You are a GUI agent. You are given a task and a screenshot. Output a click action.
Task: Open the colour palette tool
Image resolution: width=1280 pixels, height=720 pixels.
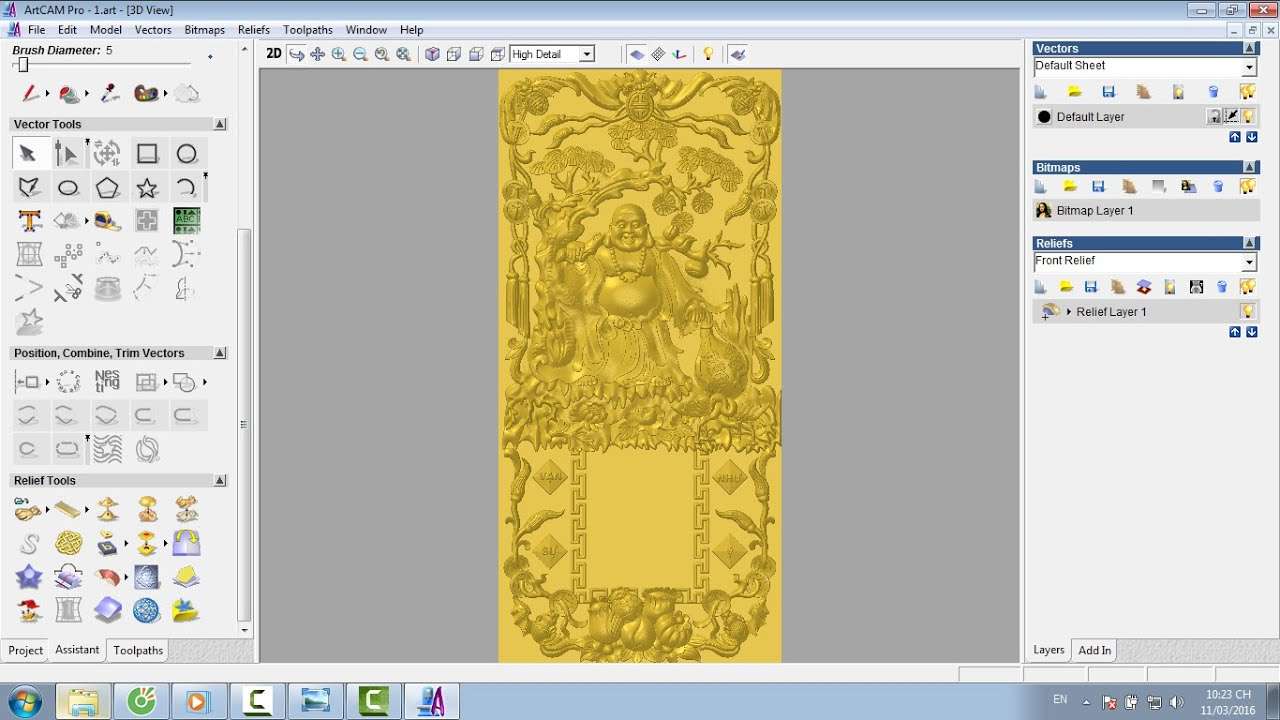[x=146, y=93]
